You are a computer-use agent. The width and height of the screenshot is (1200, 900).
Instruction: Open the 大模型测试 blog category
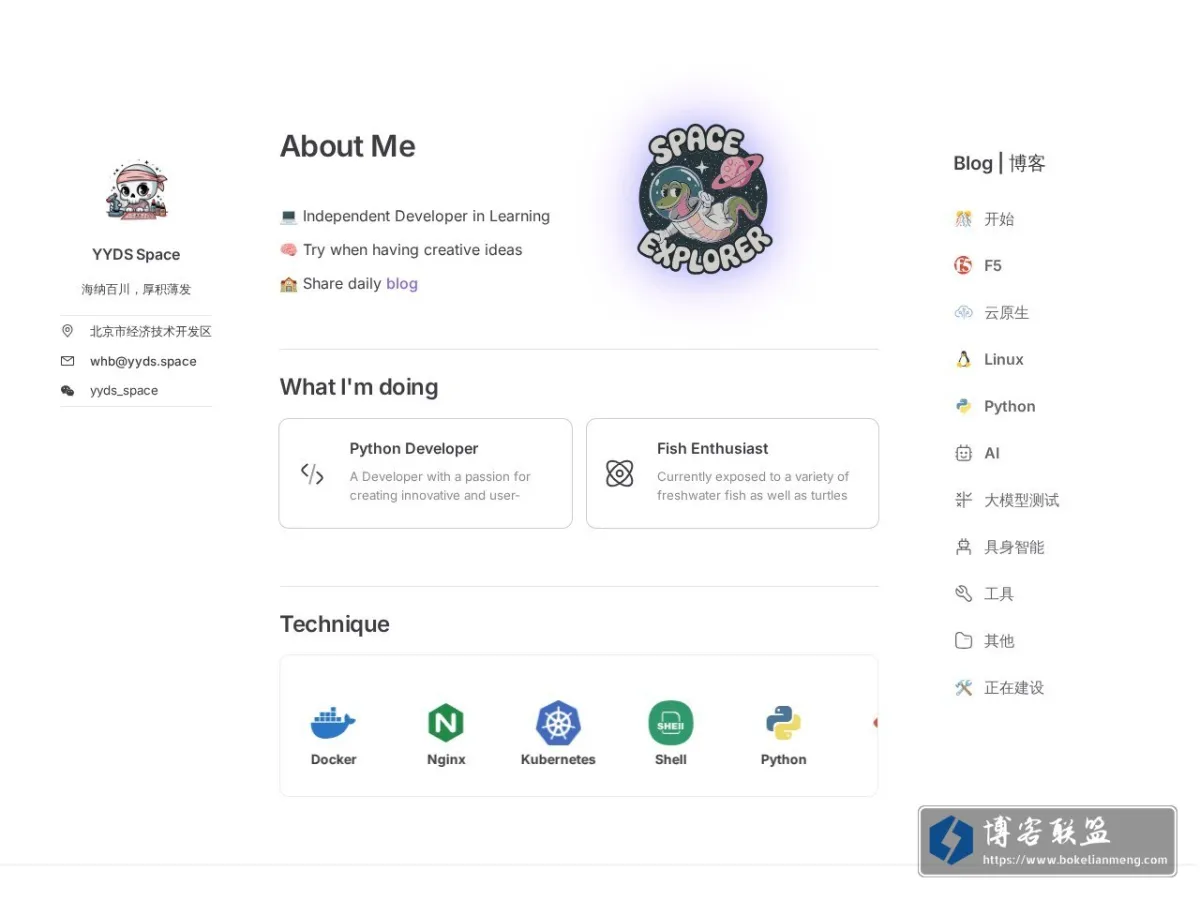point(1022,500)
